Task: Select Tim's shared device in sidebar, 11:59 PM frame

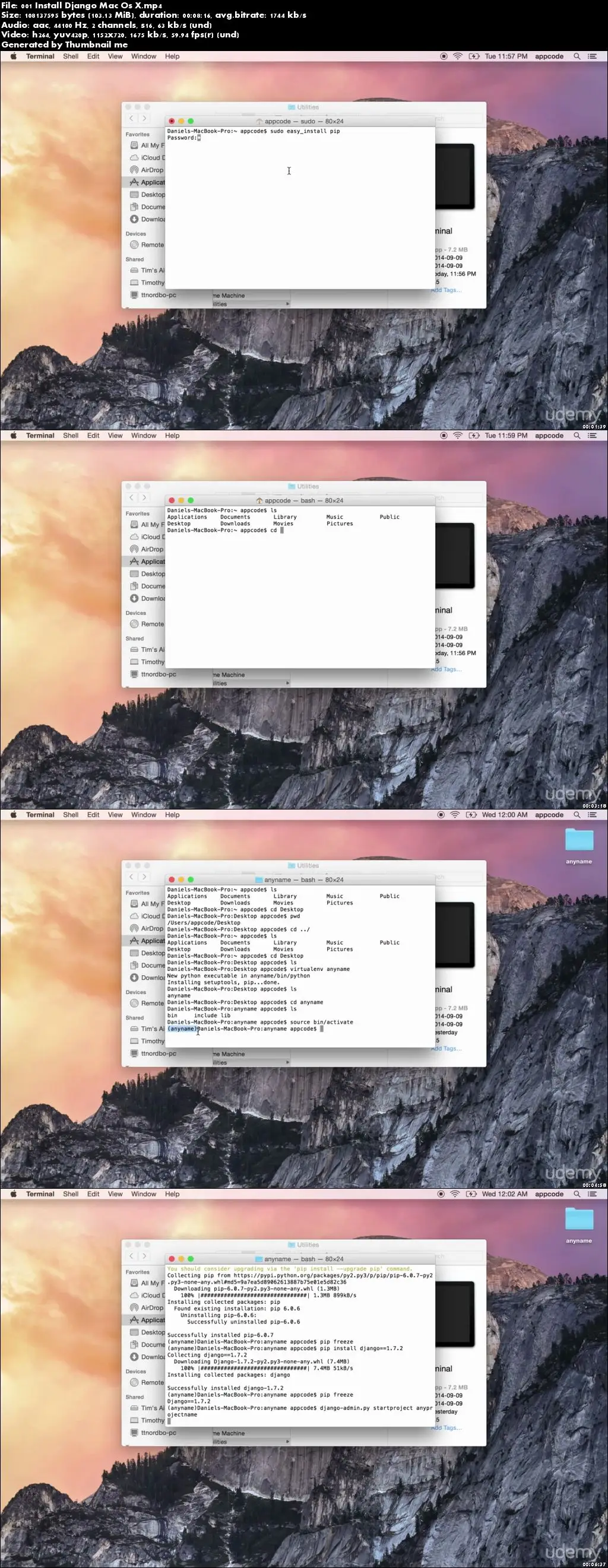Action: click(147, 649)
